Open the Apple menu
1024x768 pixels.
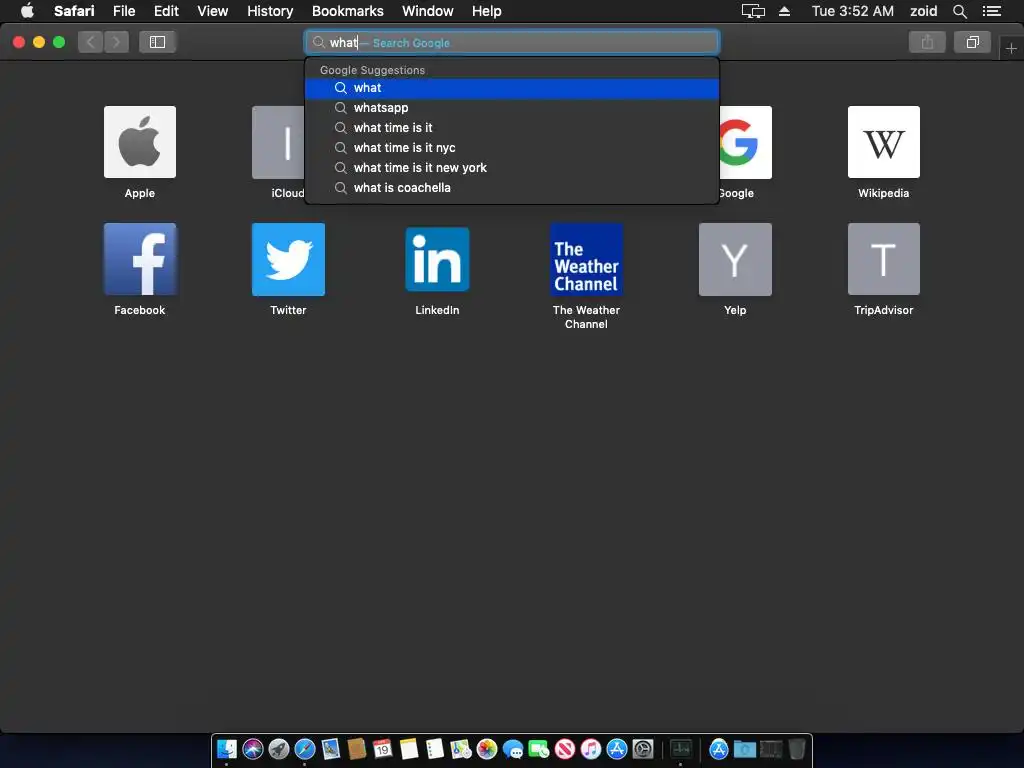coord(27,11)
